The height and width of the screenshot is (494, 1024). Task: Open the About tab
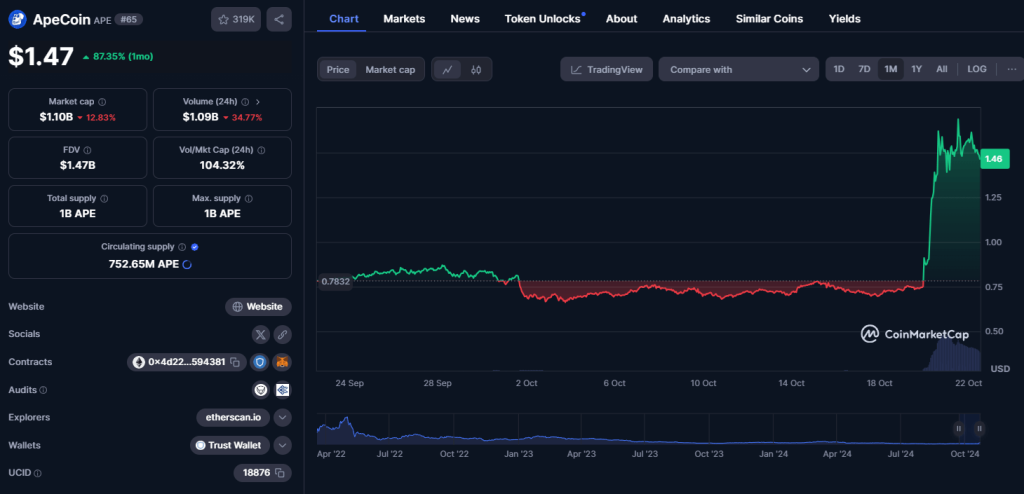[621, 19]
